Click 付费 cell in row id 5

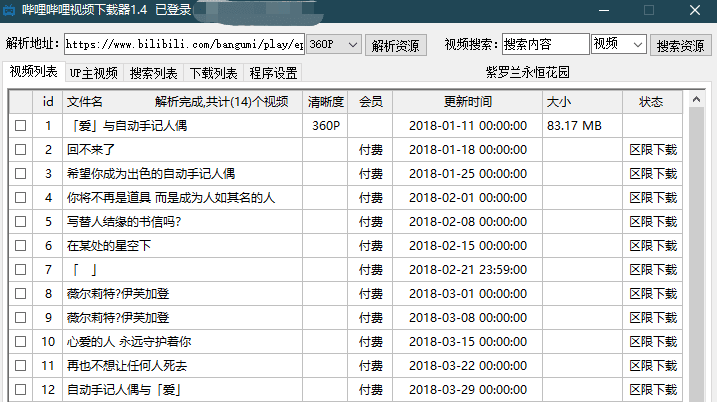pyautogui.click(x=370, y=222)
